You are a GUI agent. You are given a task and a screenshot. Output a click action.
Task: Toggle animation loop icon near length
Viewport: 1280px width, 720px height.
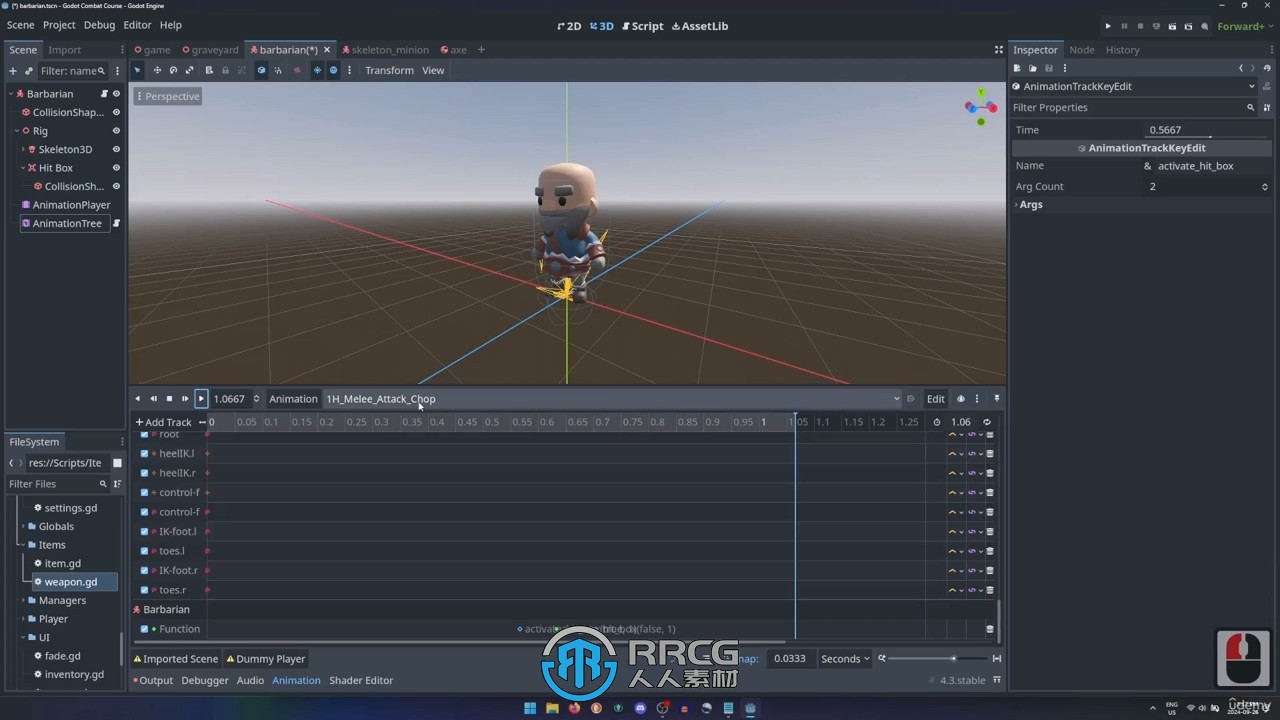pos(987,422)
